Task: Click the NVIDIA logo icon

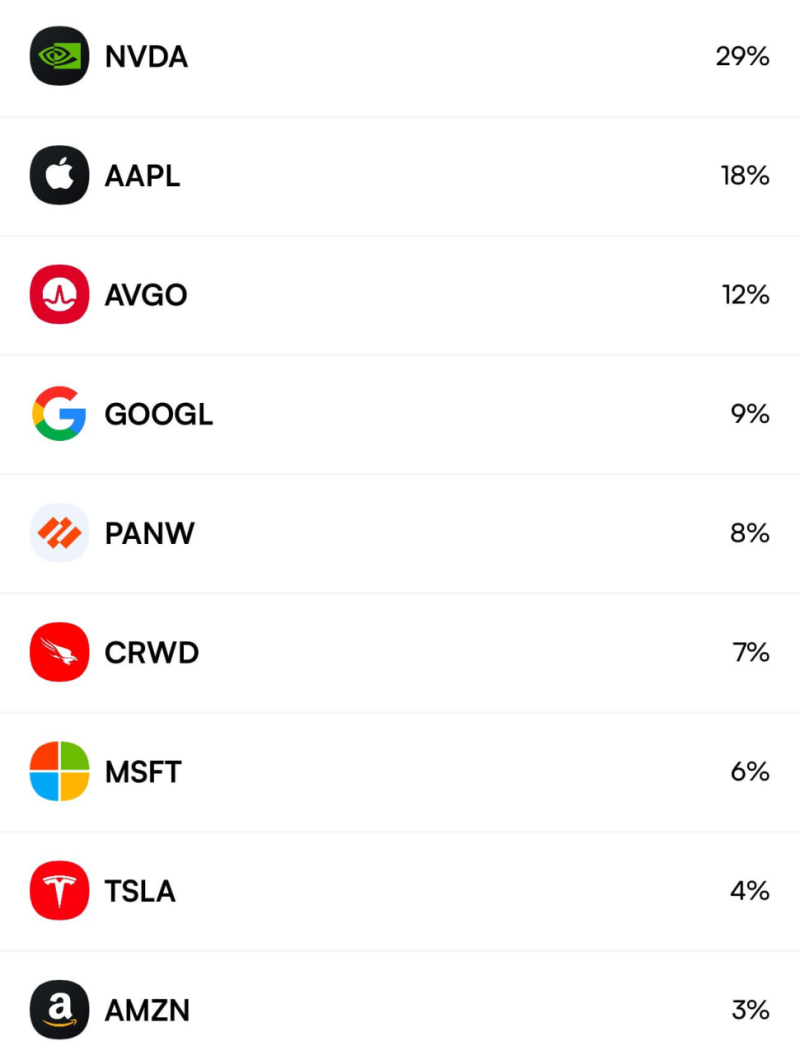Action: [59, 57]
